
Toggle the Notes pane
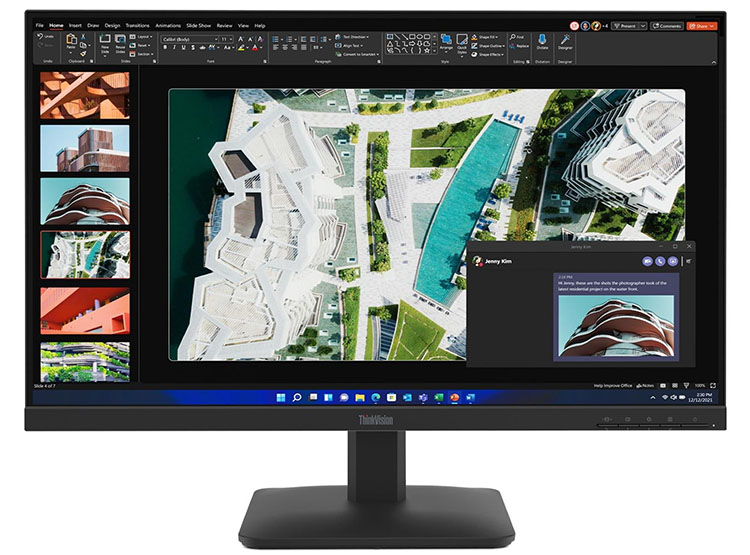(645, 386)
